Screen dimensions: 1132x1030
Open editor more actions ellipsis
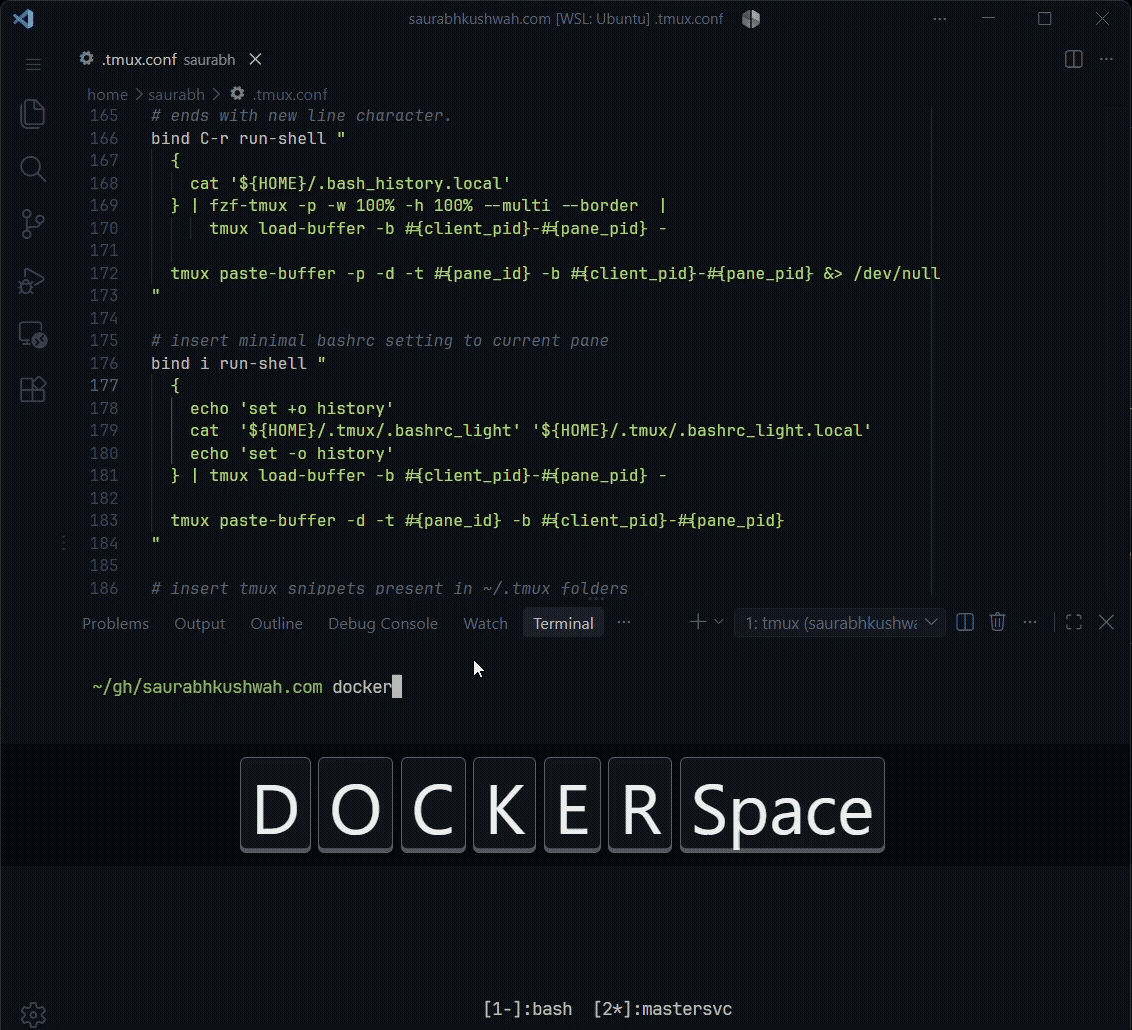(1106, 59)
